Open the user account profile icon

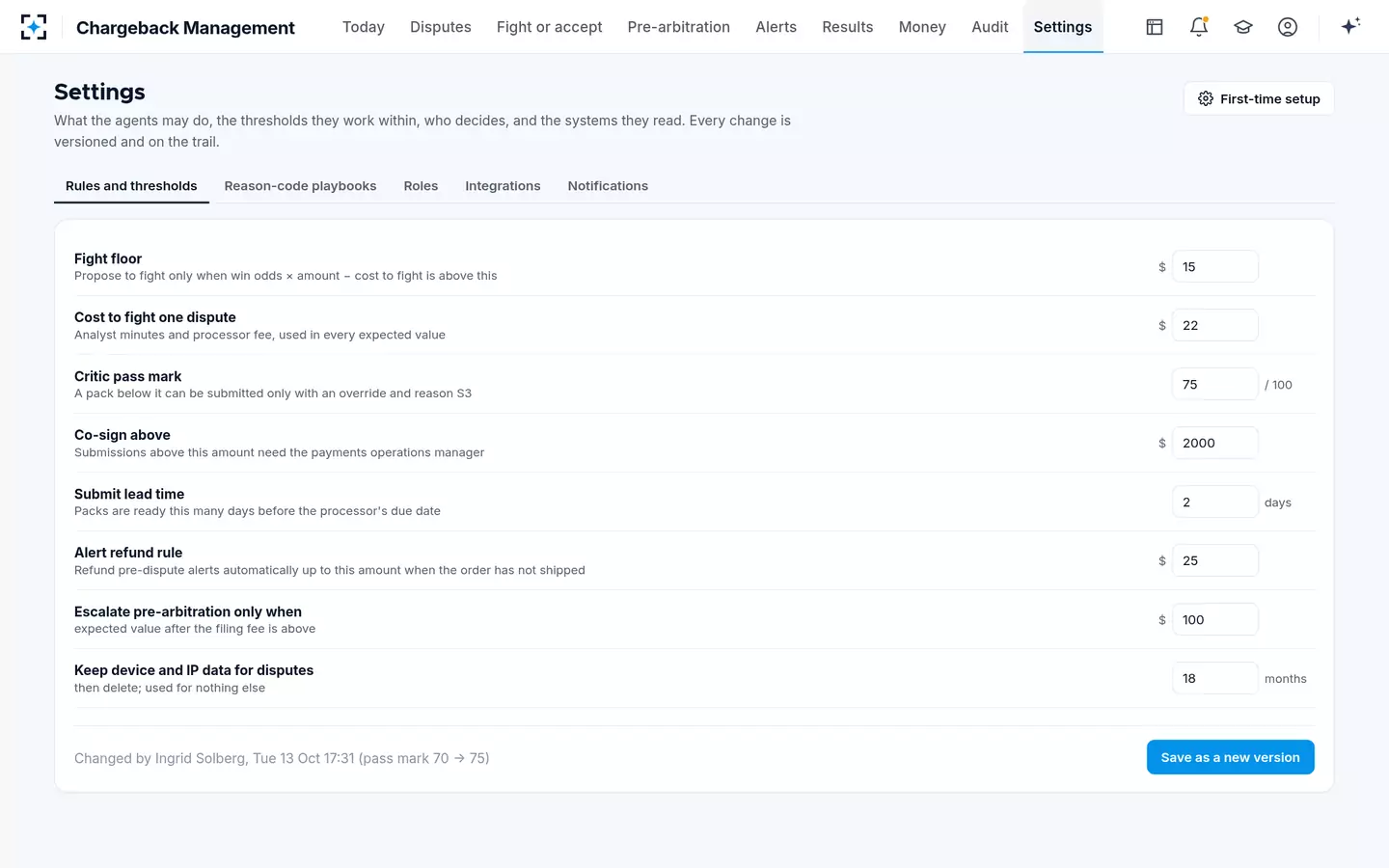(x=1288, y=27)
